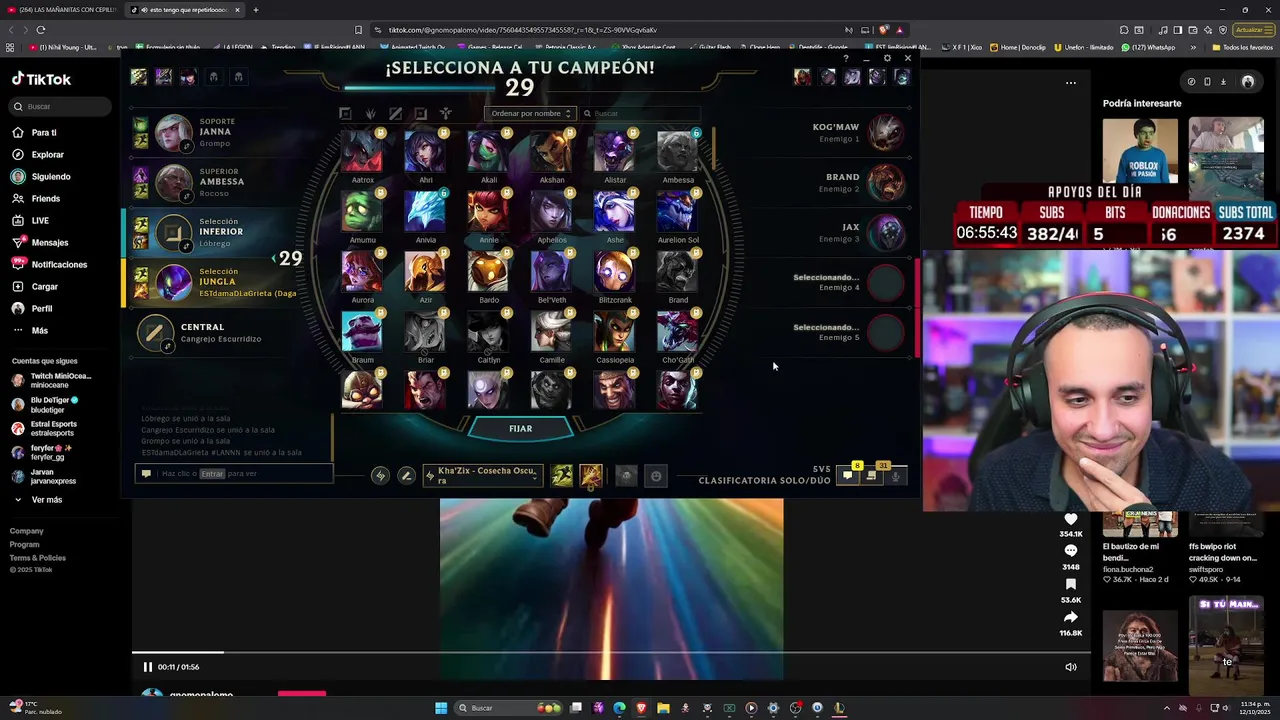Open League client help question mark

point(846,58)
